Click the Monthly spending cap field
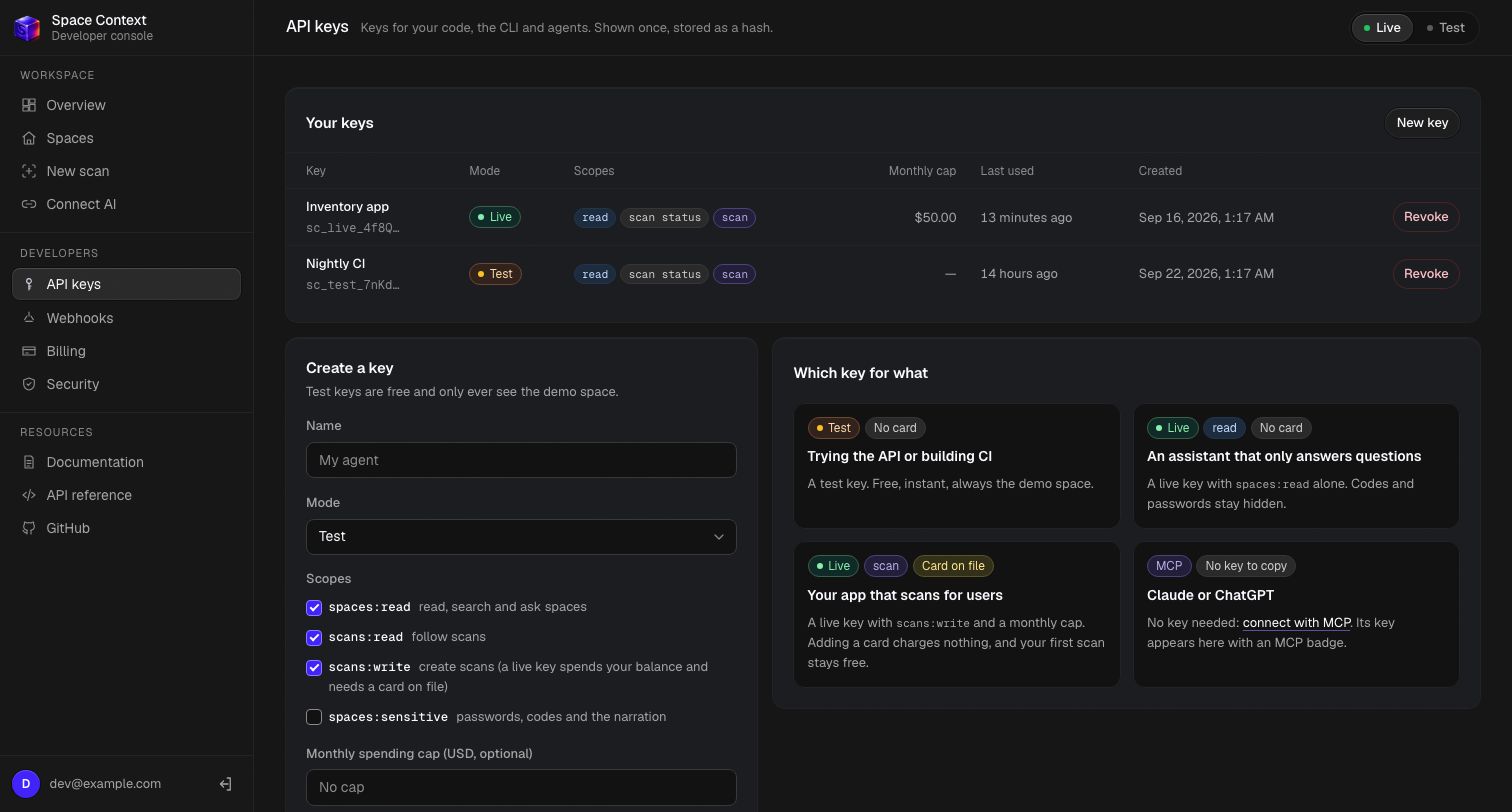The image size is (1512, 812). coord(521,787)
